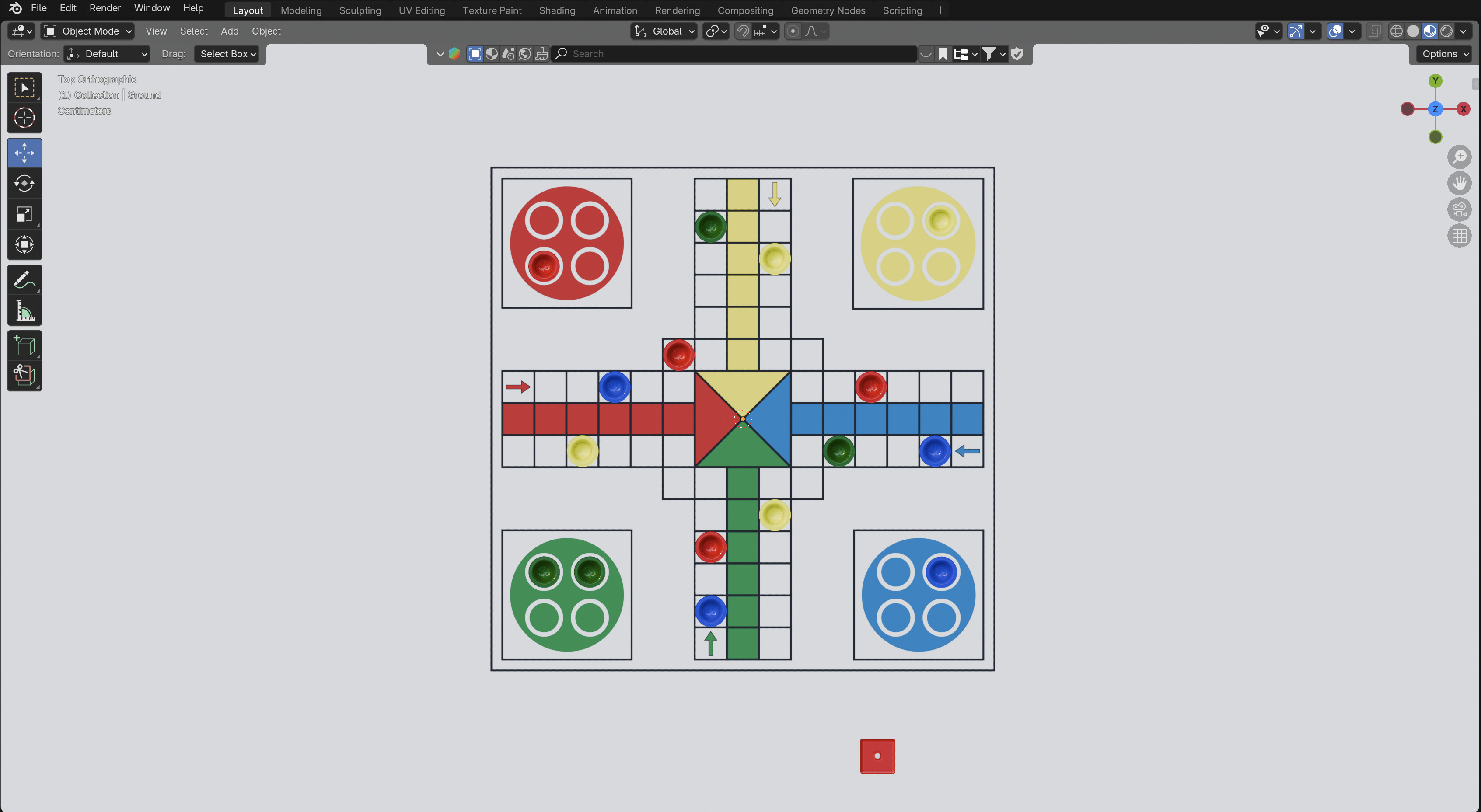Click the half-filled circle icon left of search

click(x=492, y=53)
